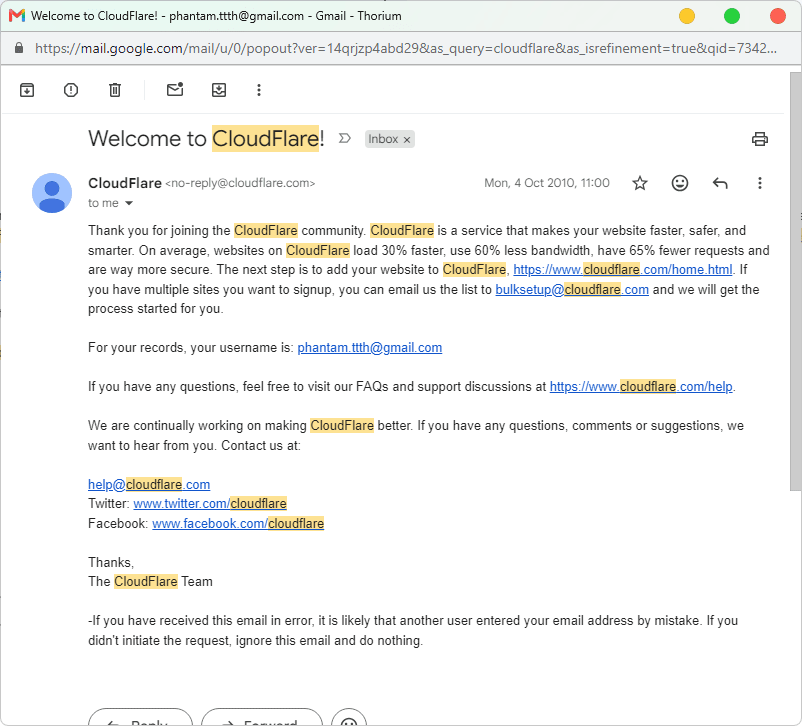This screenshot has width=802, height=726.
Task: Click the Gmail logo in title bar
Action: pos(17,16)
